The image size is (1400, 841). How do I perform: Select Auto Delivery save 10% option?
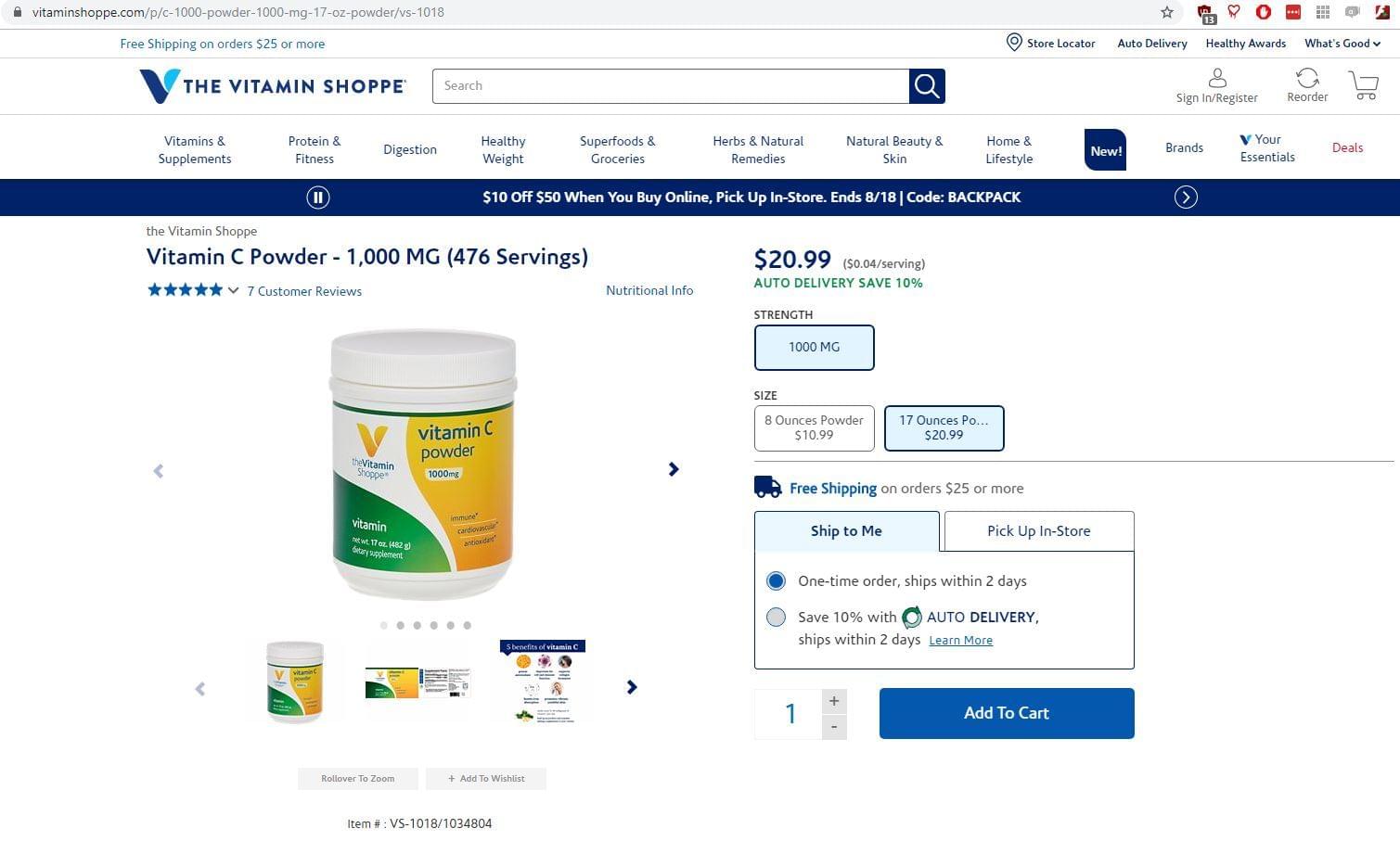[x=776, y=618]
